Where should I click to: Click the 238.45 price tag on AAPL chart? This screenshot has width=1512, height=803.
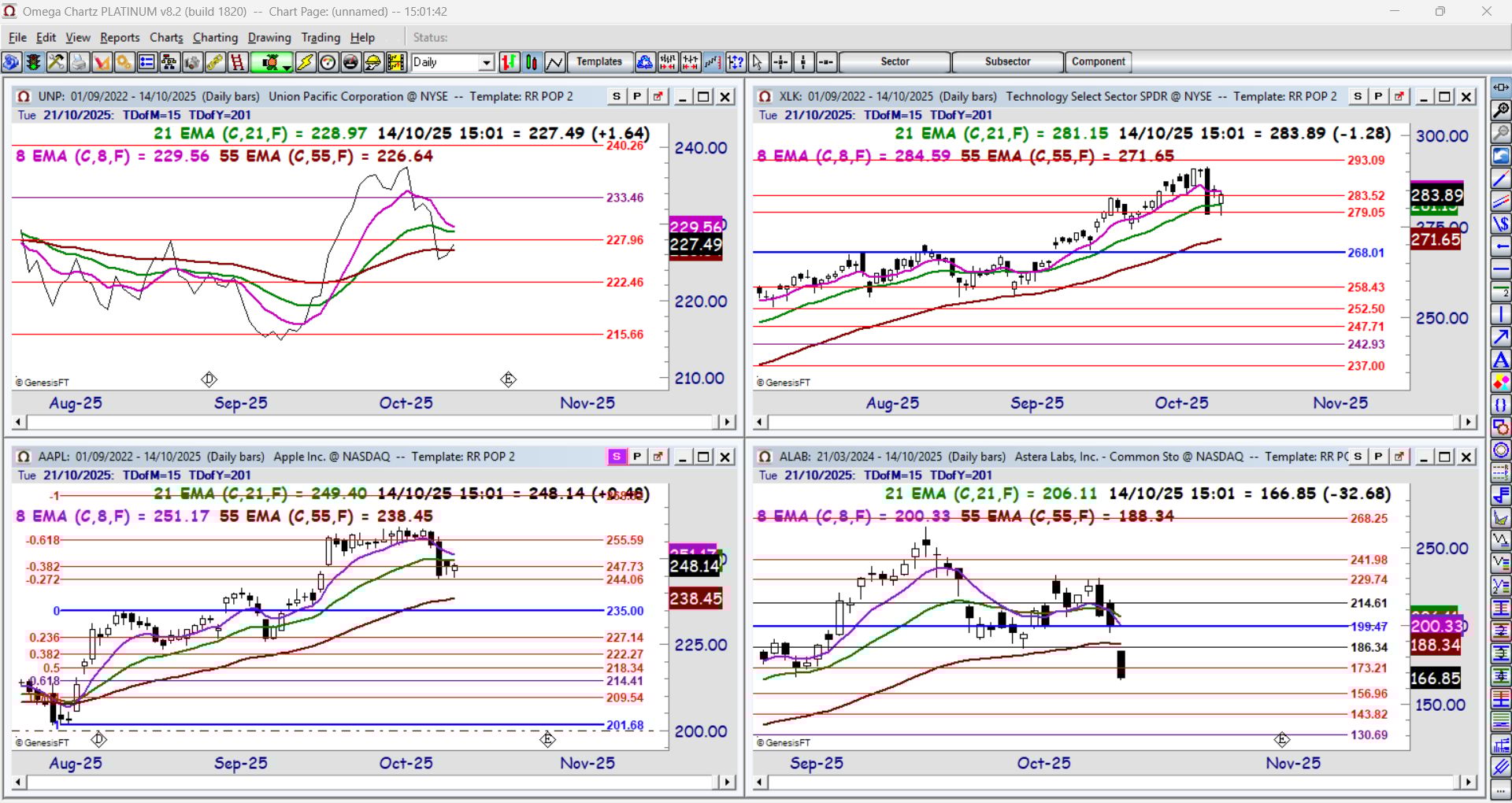(695, 598)
